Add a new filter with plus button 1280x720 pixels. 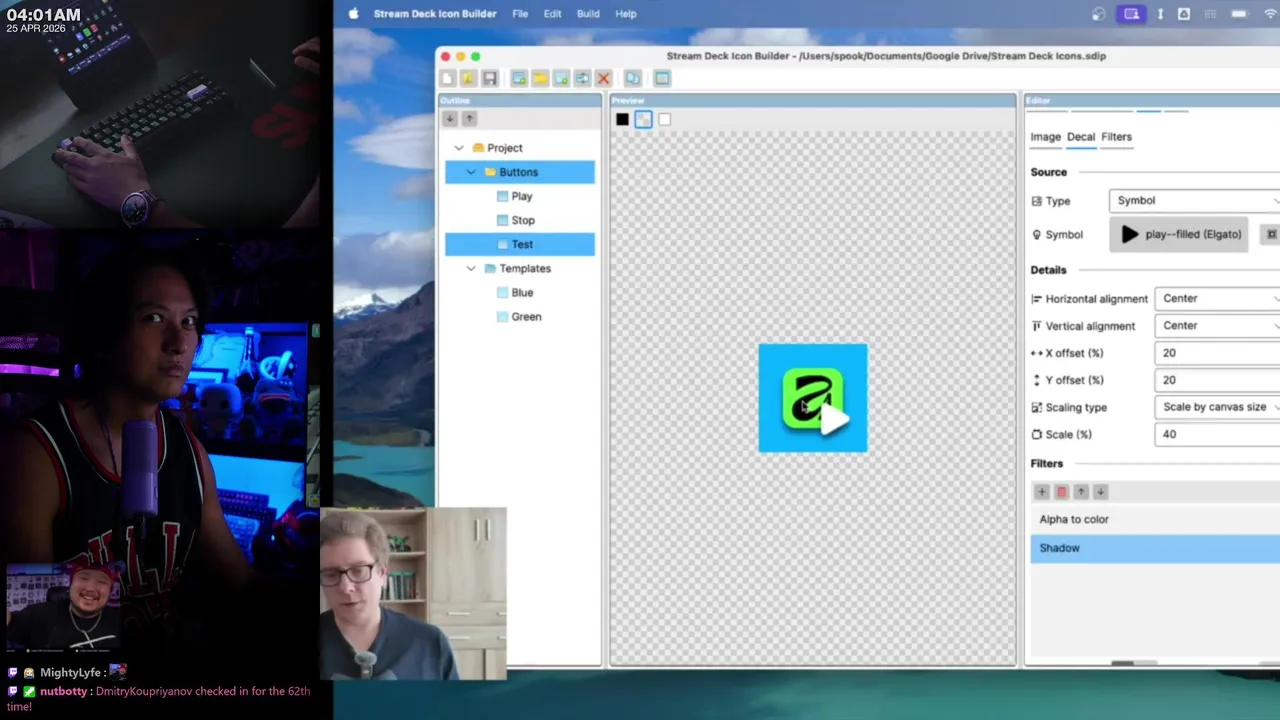(x=1041, y=492)
